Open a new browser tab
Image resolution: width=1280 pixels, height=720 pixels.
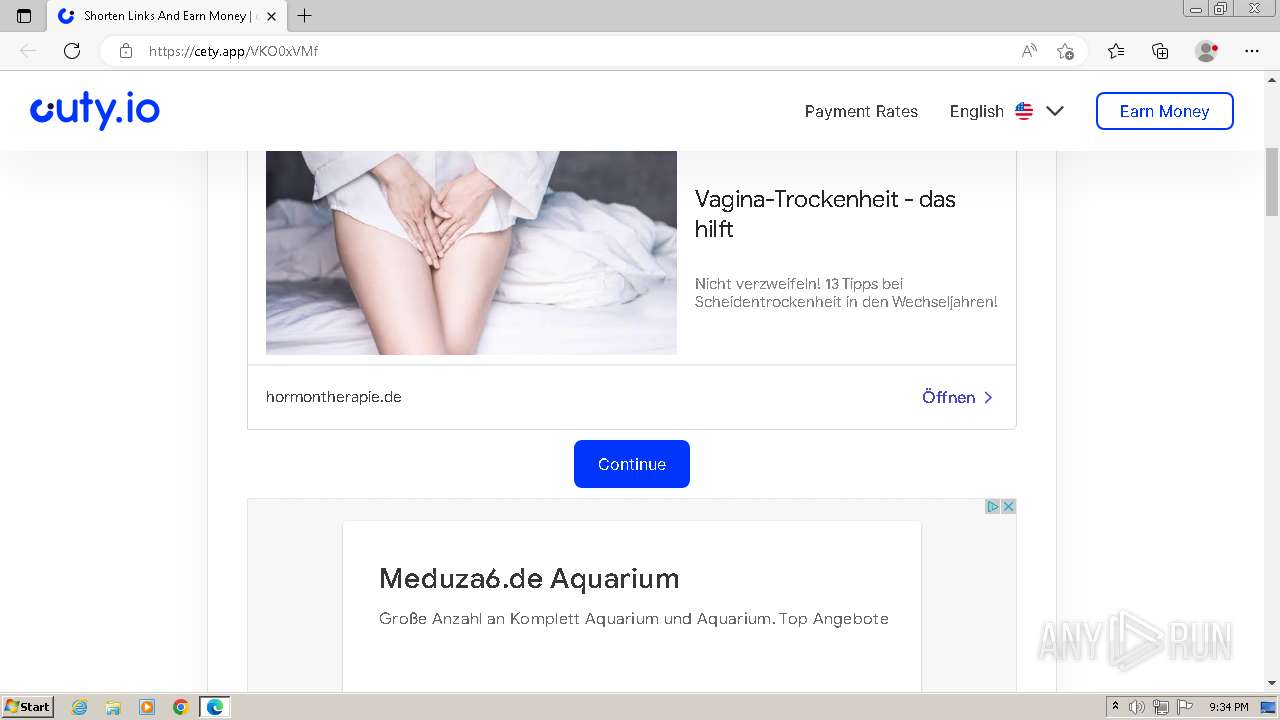[x=305, y=16]
